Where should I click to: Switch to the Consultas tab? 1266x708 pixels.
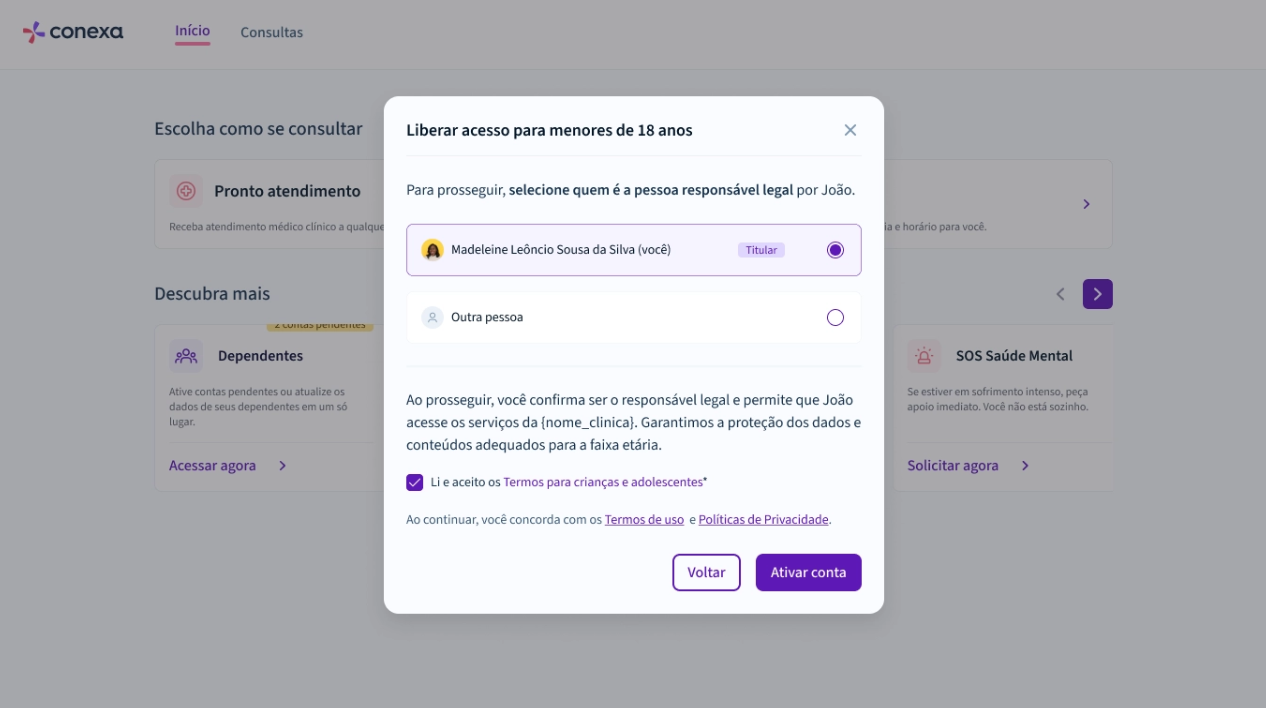point(271,32)
